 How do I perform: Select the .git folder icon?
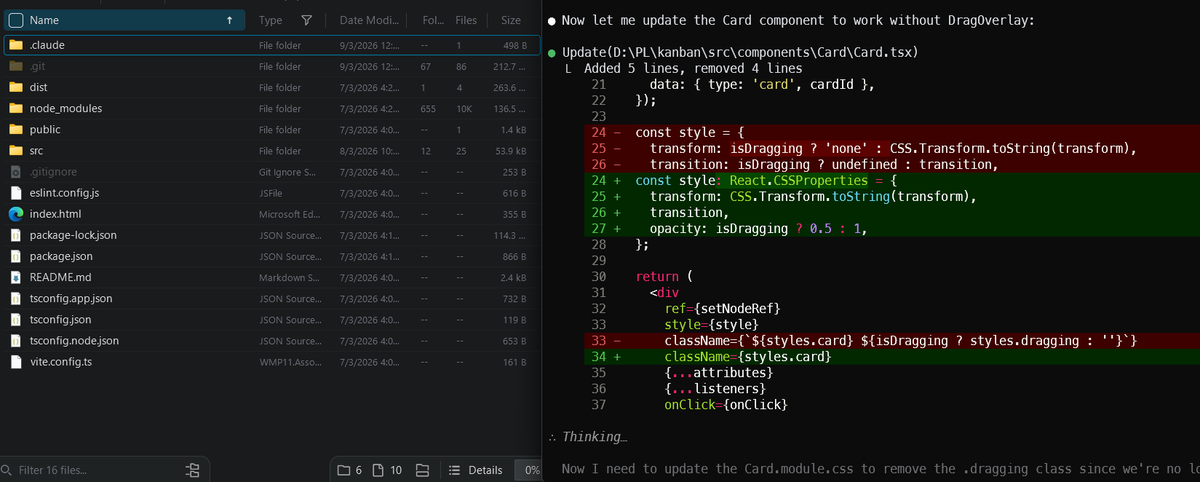click(x=16, y=66)
